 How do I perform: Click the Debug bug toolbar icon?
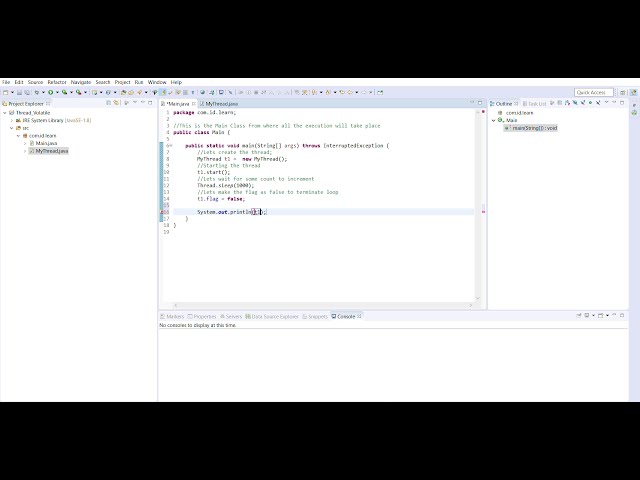click(x=37, y=92)
